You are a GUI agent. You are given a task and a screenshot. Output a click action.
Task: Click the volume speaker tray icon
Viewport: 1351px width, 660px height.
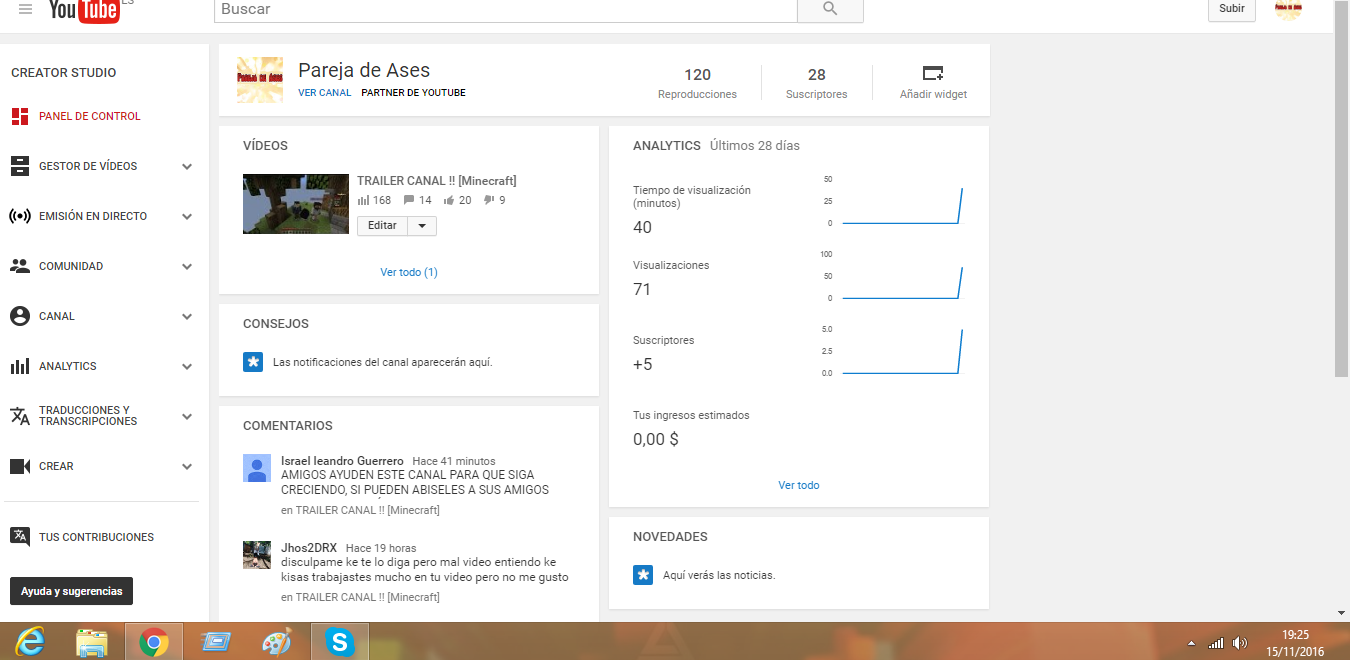click(x=1240, y=643)
